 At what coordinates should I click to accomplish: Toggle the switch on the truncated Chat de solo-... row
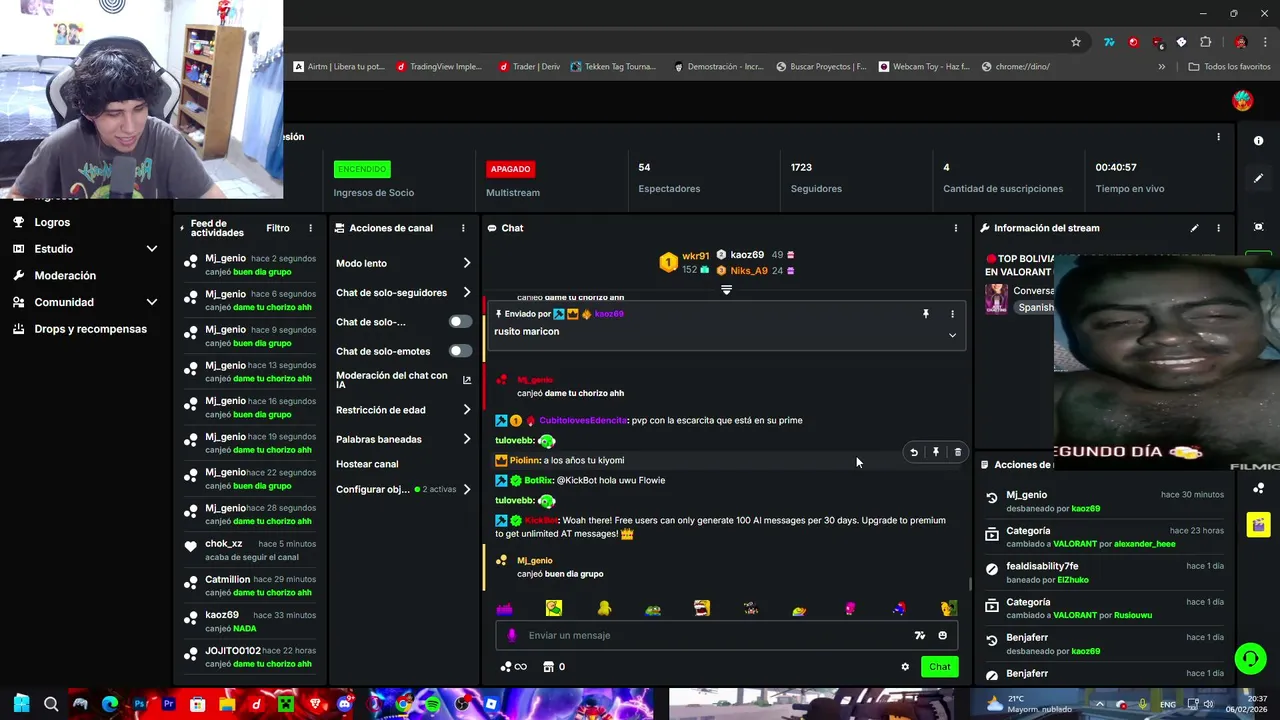[x=460, y=322]
